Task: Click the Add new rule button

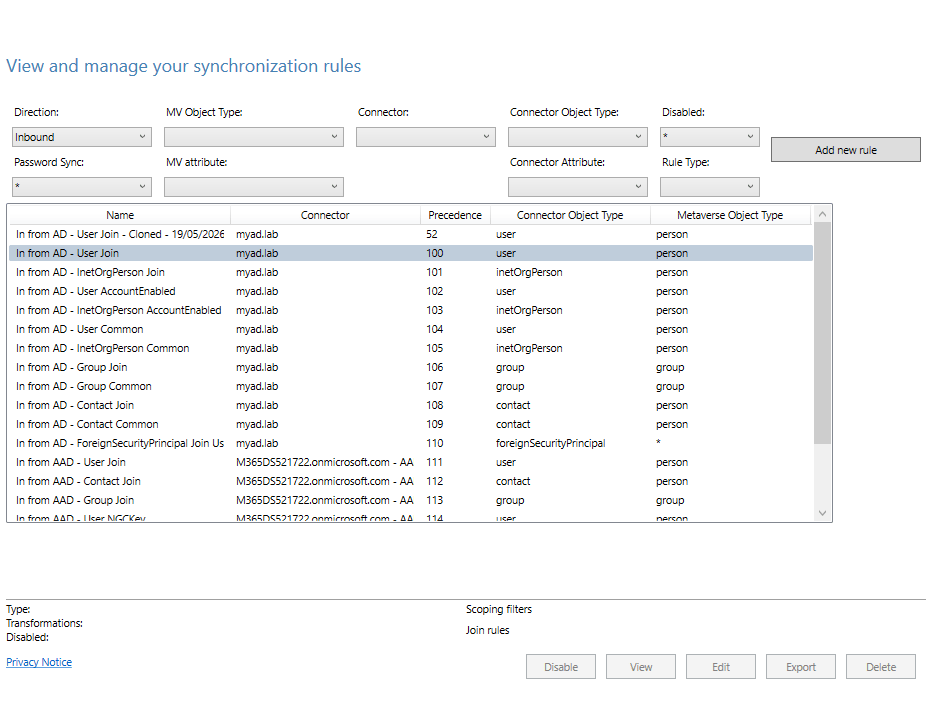Action: tap(845, 150)
